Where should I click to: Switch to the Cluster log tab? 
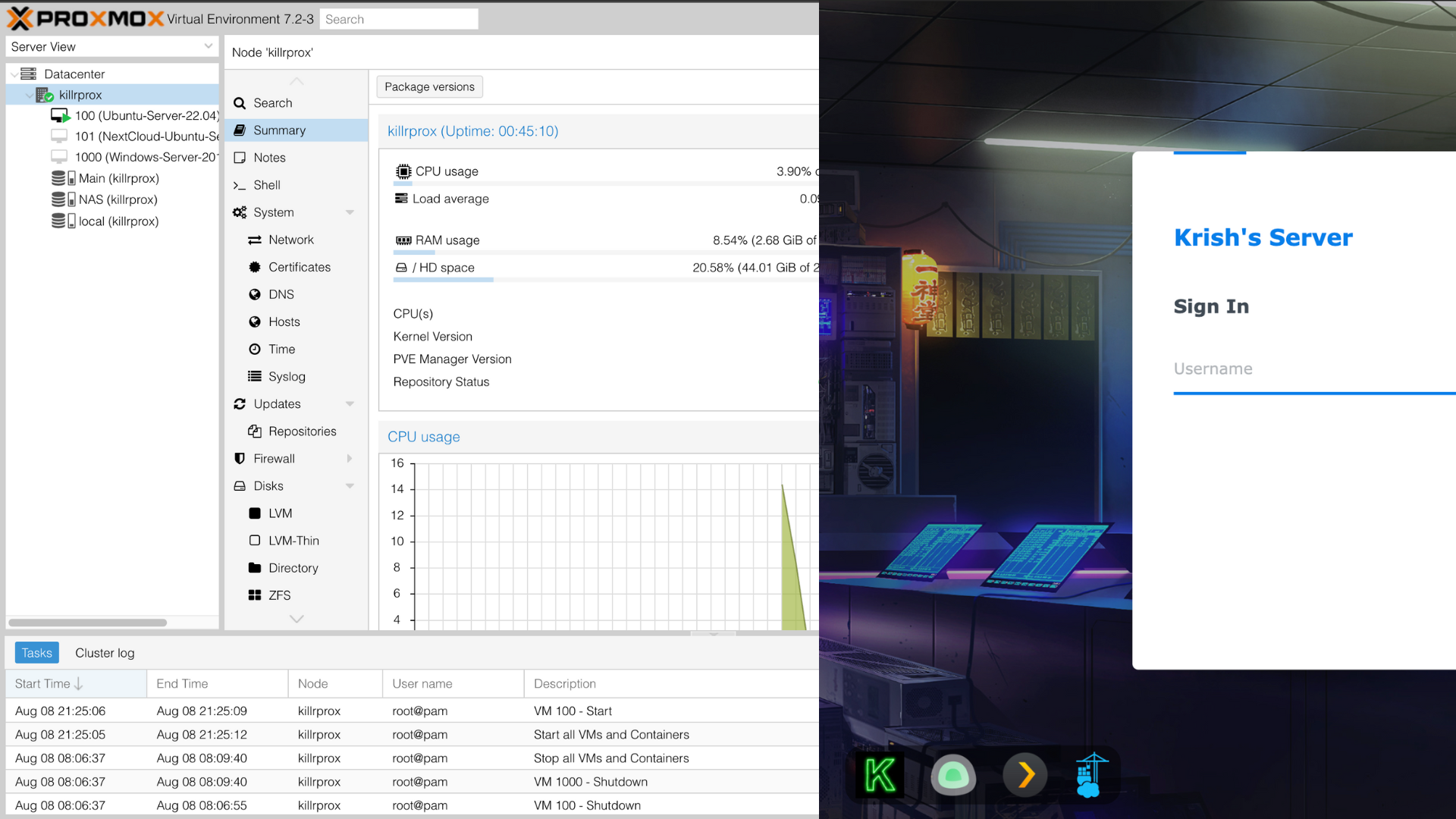pos(105,653)
